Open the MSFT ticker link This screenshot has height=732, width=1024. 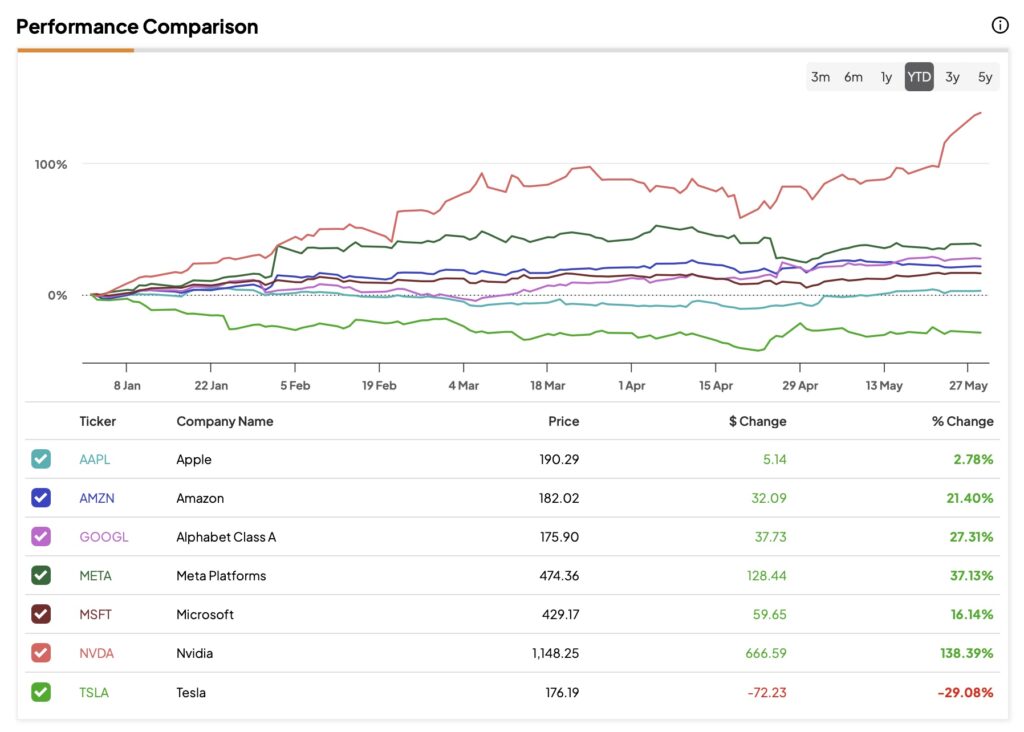[95, 614]
